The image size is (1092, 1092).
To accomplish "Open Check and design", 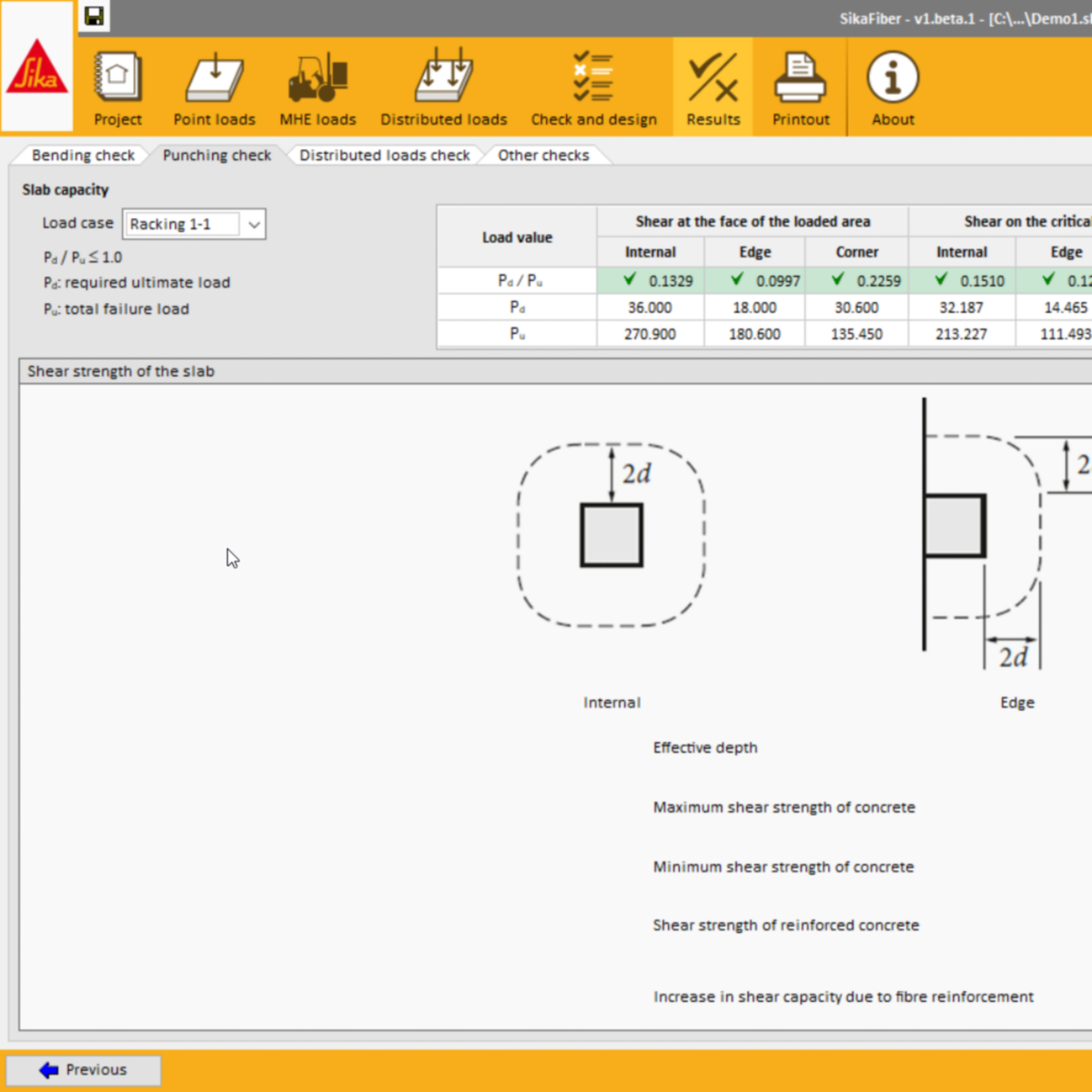I will click(x=593, y=86).
